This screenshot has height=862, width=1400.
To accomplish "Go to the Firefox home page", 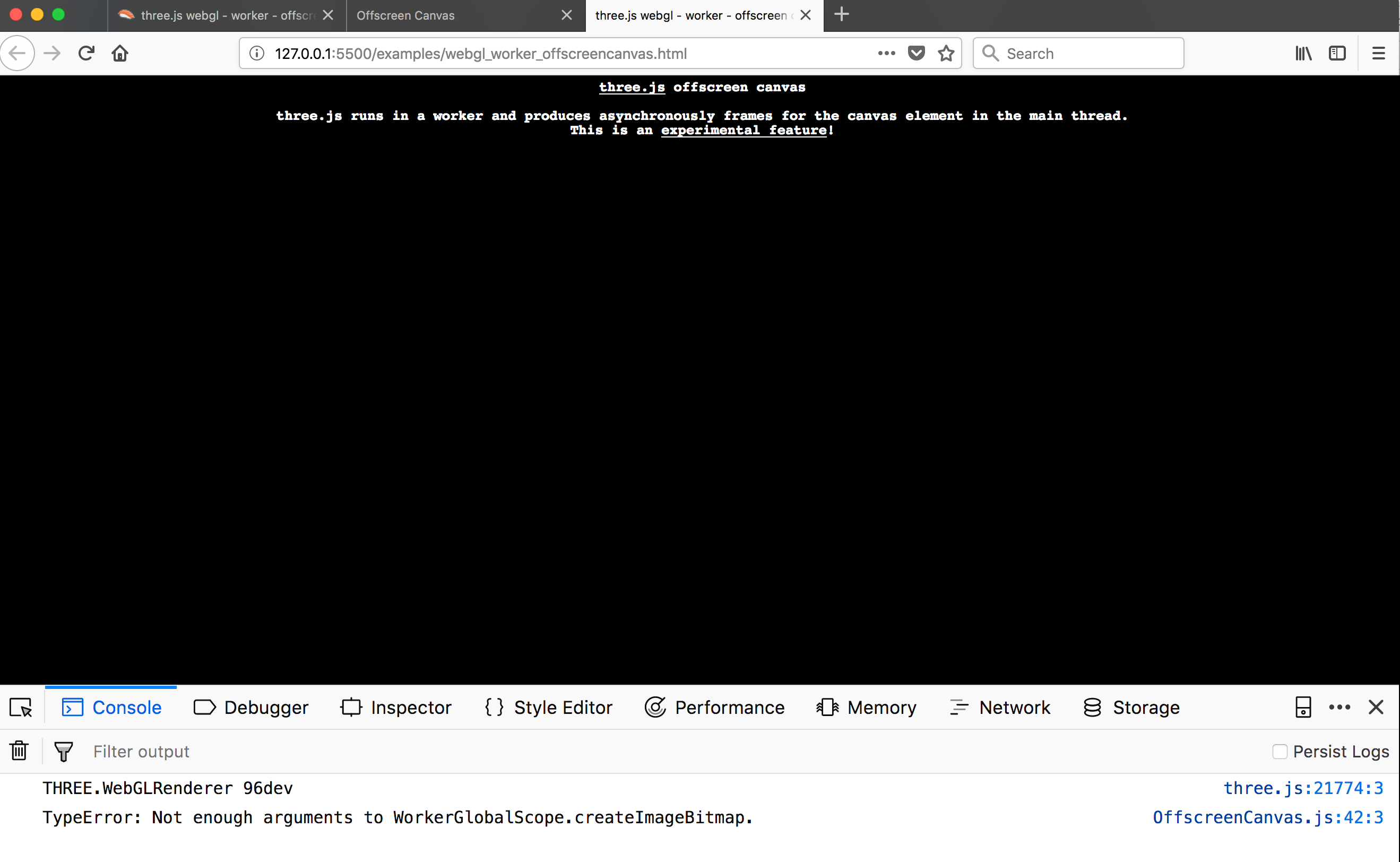I will 120,54.
